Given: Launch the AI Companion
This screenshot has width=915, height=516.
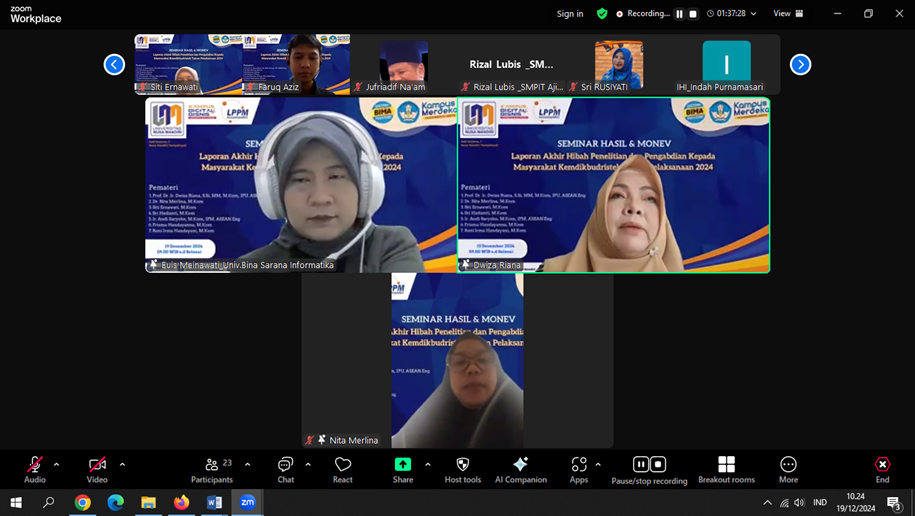Looking at the screenshot, I should click(x=520, y=468).
